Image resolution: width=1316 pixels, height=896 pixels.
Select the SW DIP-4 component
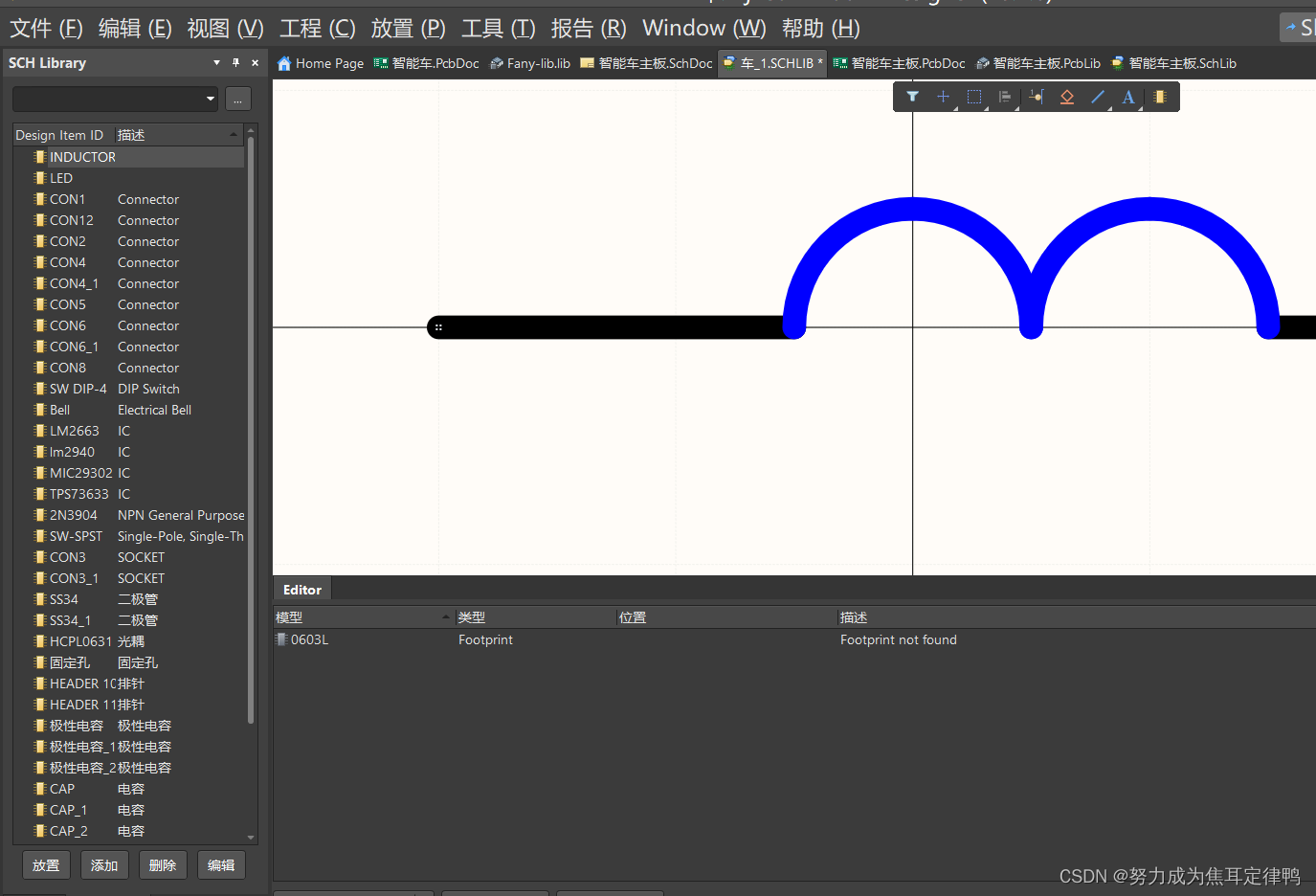coord(129,389)
